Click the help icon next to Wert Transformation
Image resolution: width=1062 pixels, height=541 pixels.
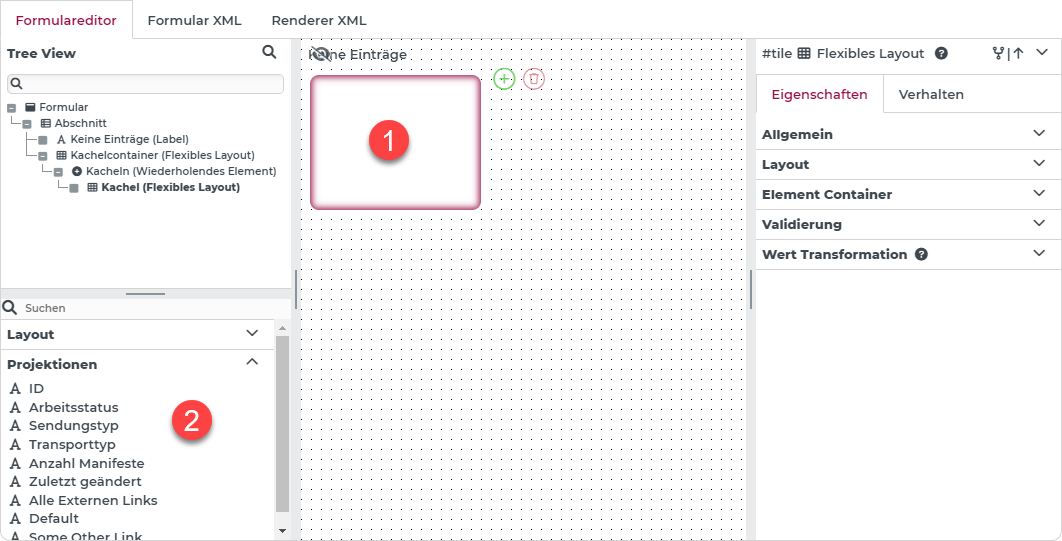tap(921, 254)
